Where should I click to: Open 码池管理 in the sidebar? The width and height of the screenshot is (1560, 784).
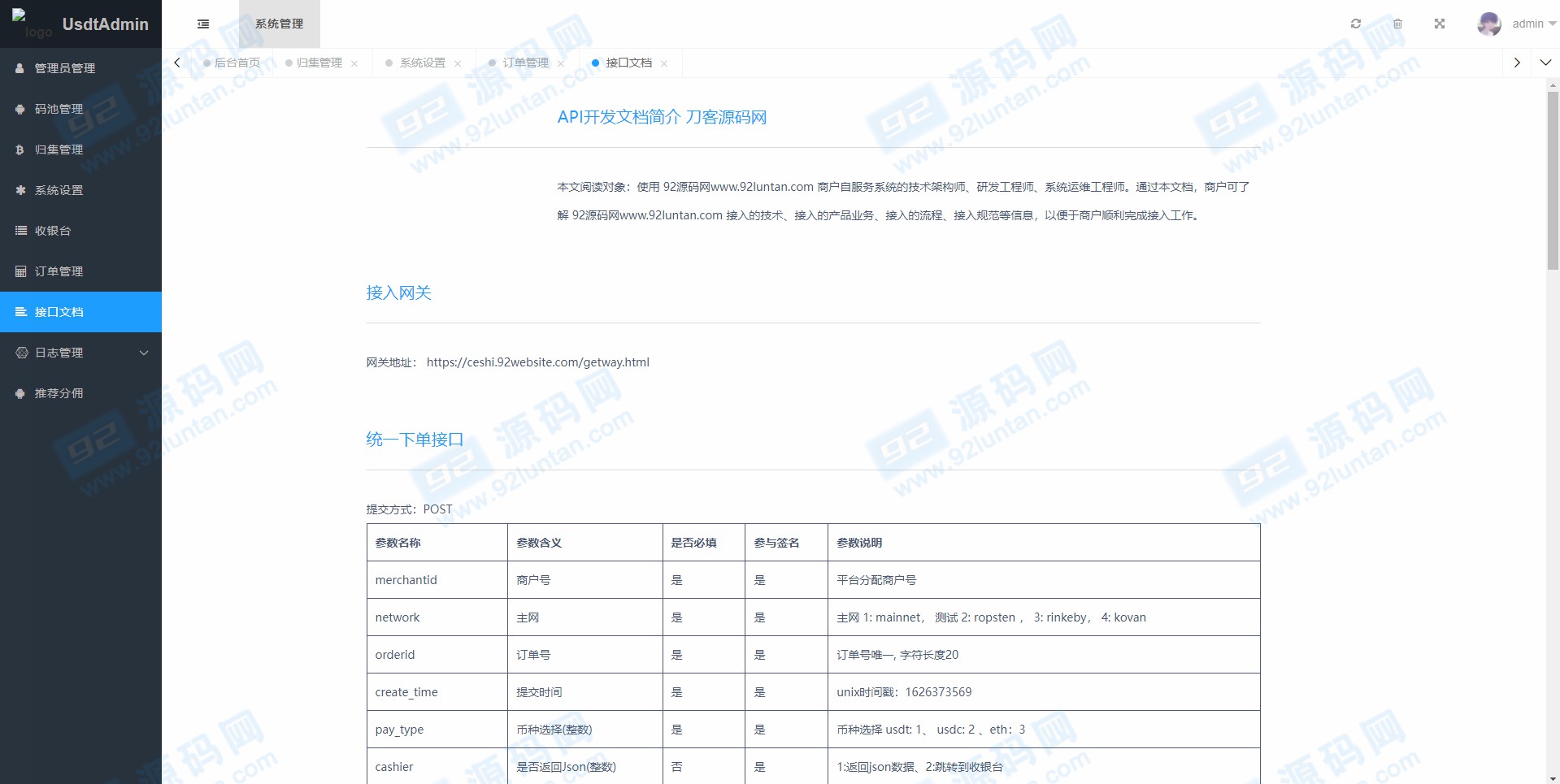point(80,109)
